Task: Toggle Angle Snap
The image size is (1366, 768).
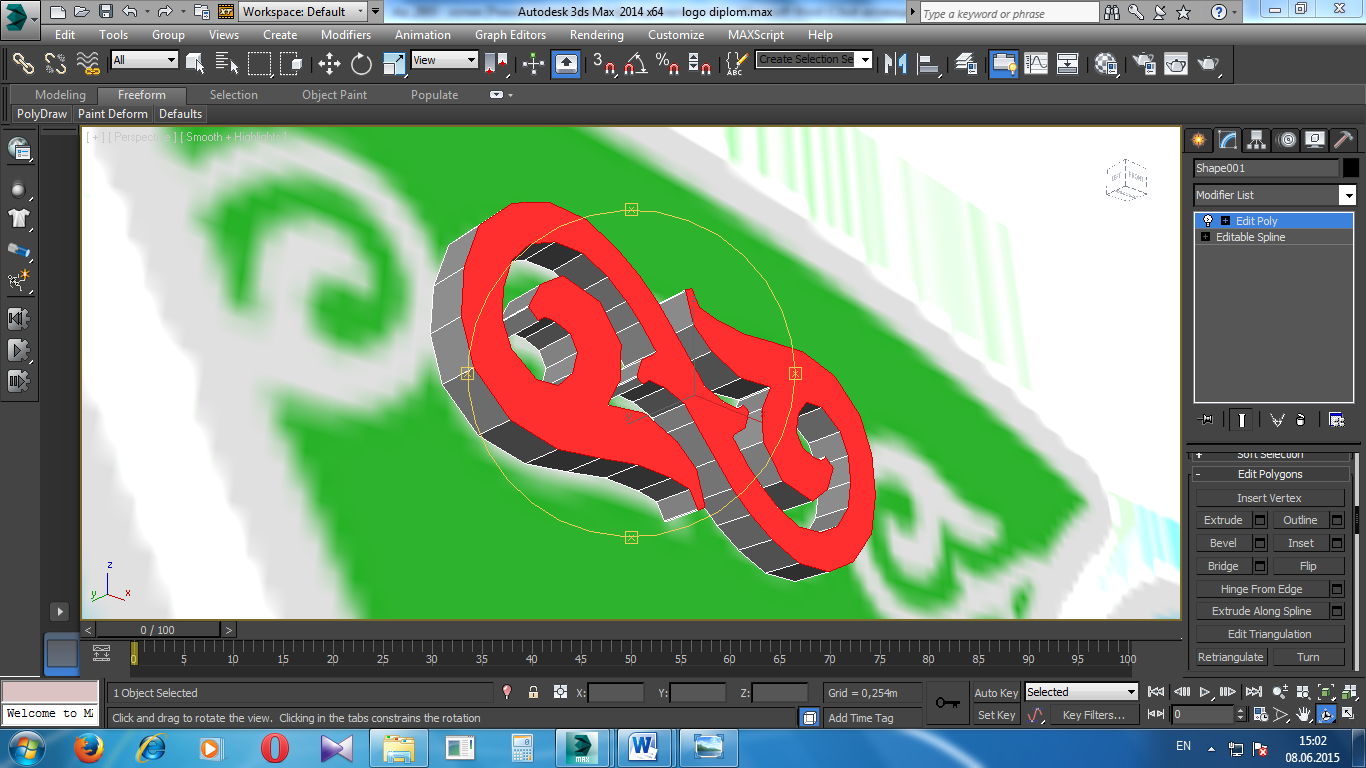Action: [635, 64]
